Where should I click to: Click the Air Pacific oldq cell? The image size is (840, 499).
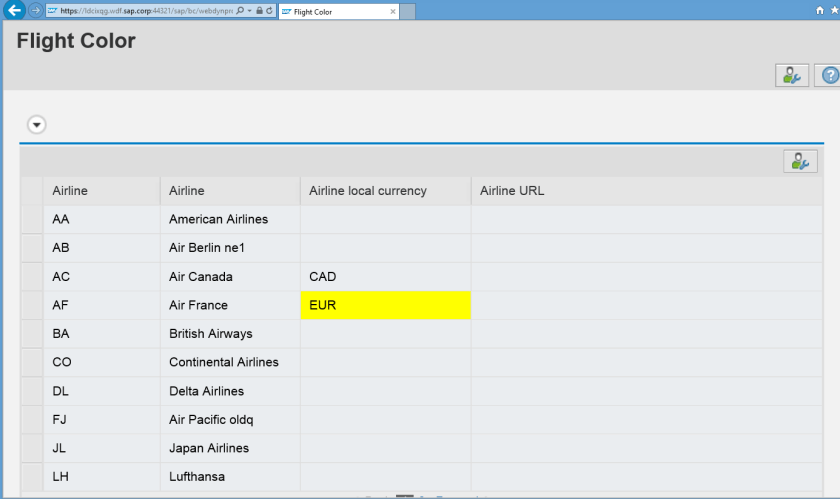tap(230, 419)
